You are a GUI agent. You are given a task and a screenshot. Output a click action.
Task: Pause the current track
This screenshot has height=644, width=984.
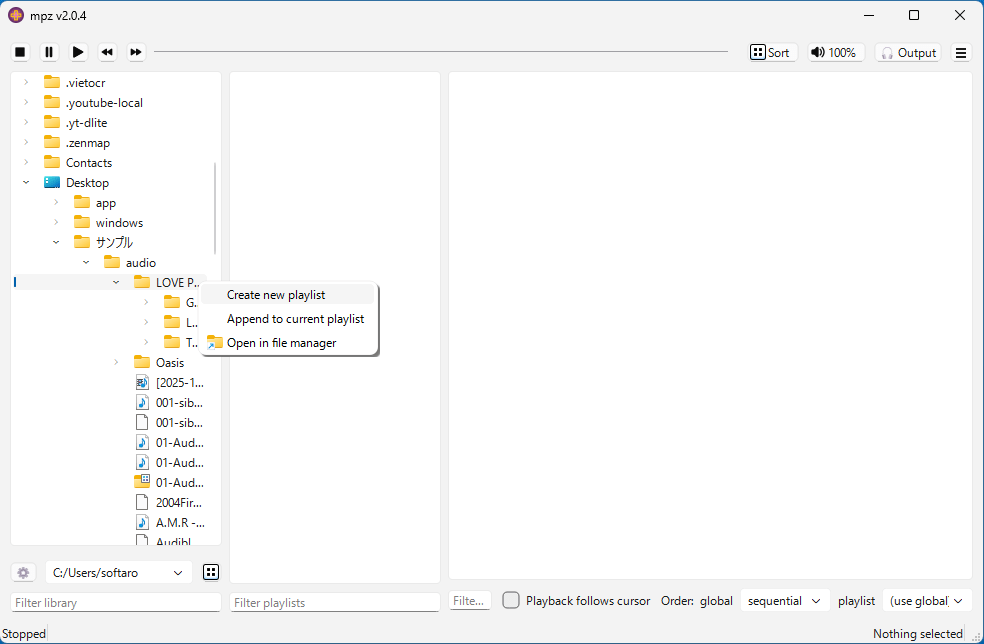pos(49,52)
